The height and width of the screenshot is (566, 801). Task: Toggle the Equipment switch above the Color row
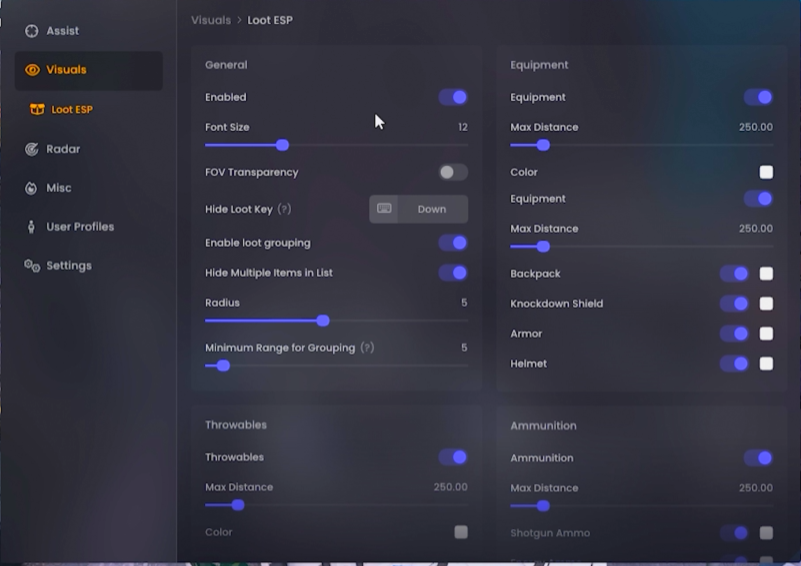[x=758, y=97]
